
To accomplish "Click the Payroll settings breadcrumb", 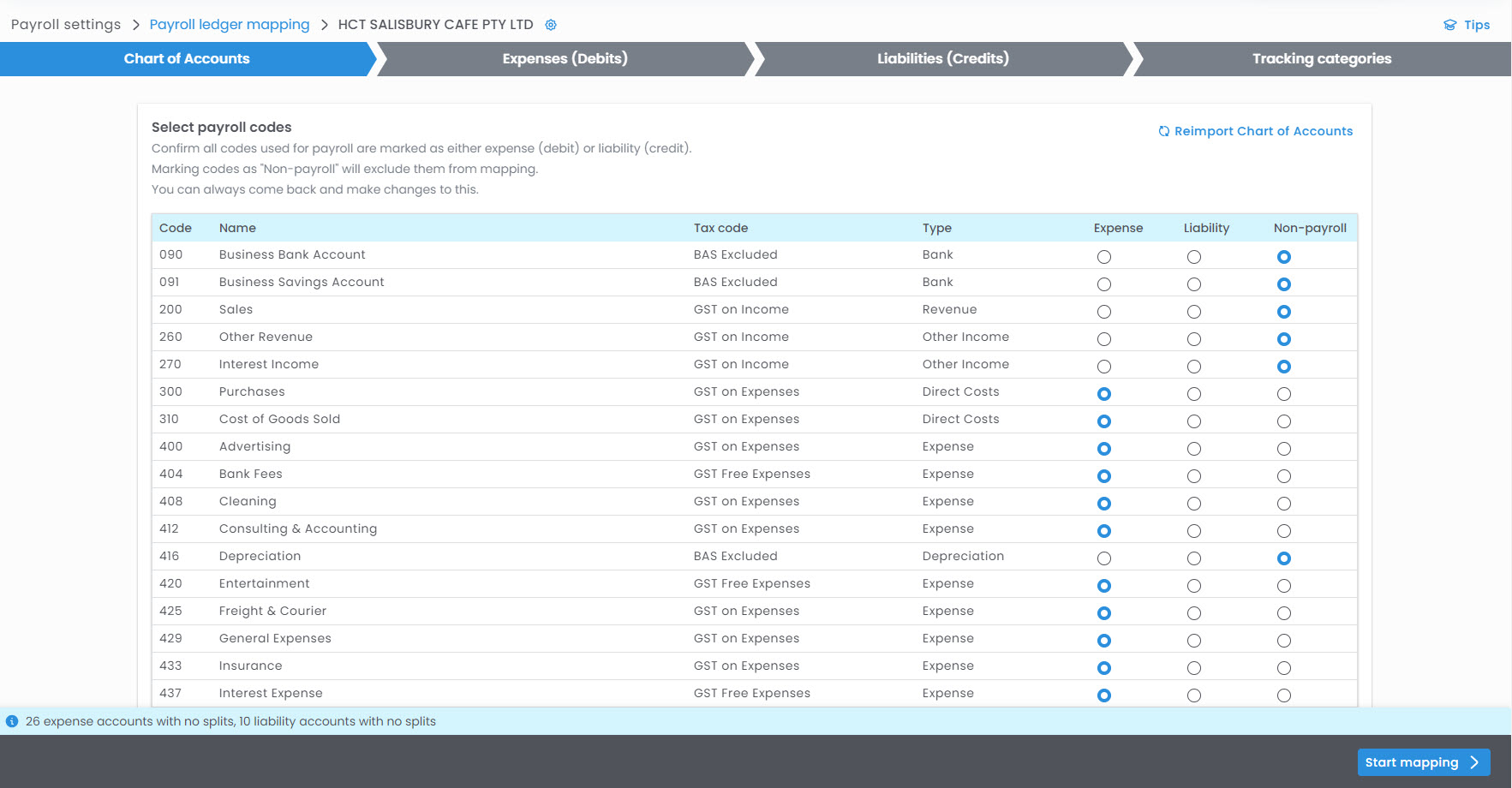I will (66, 25).
